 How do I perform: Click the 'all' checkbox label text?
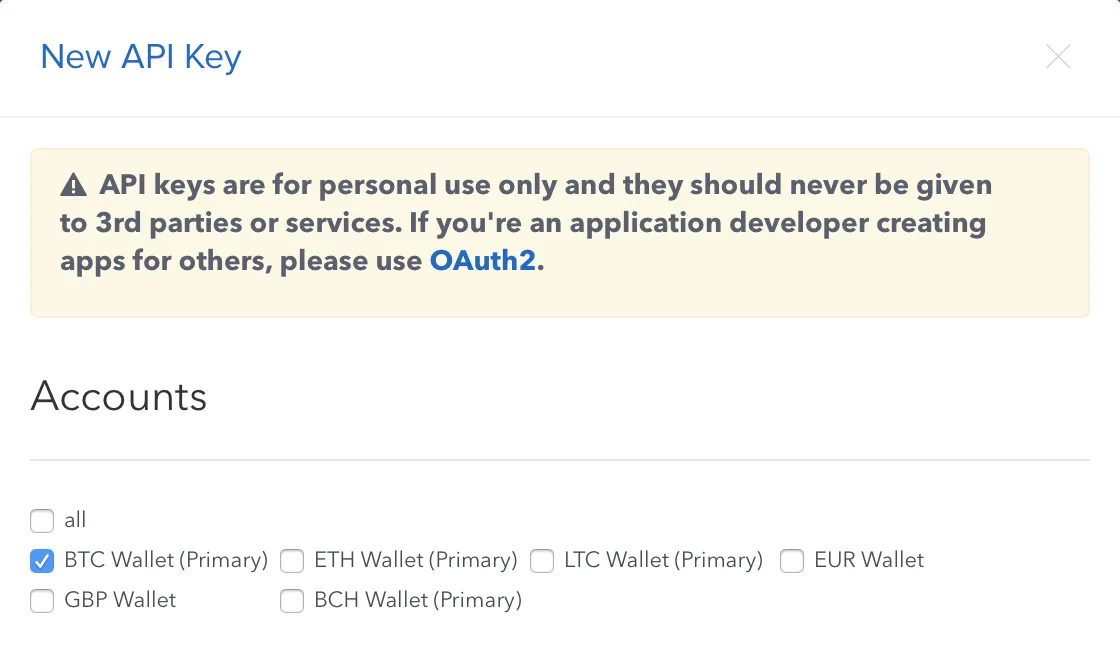click(75, 520)
